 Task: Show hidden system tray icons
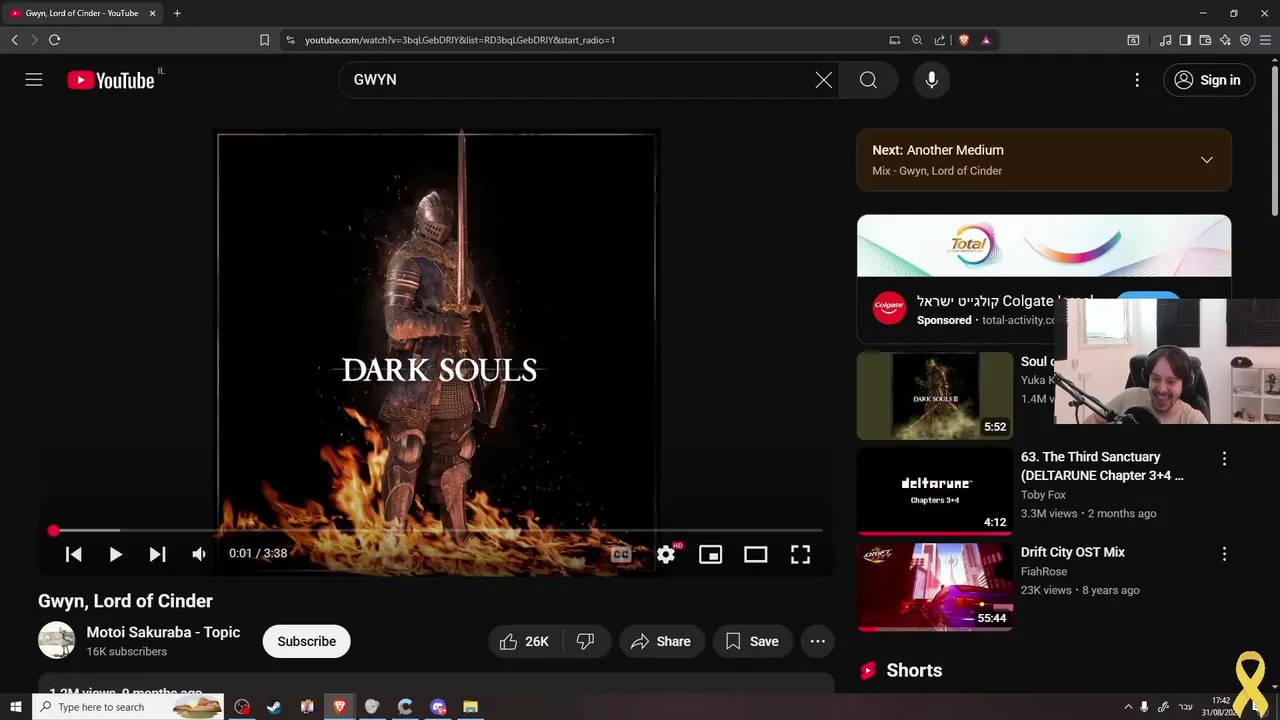[x=1129, y=707]
